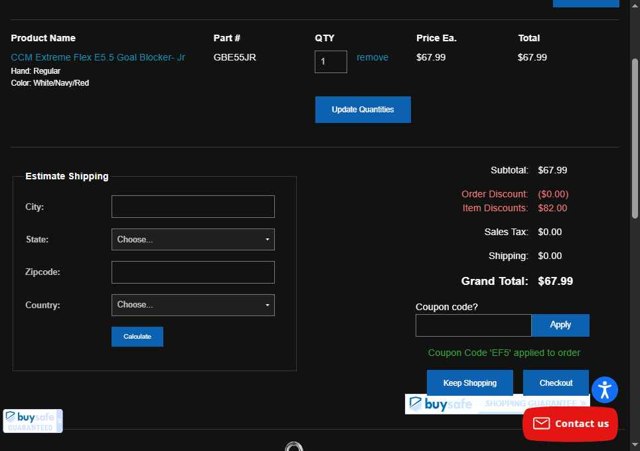
Task: Expand the Country dropdown
Action: (x=193, y=305)
